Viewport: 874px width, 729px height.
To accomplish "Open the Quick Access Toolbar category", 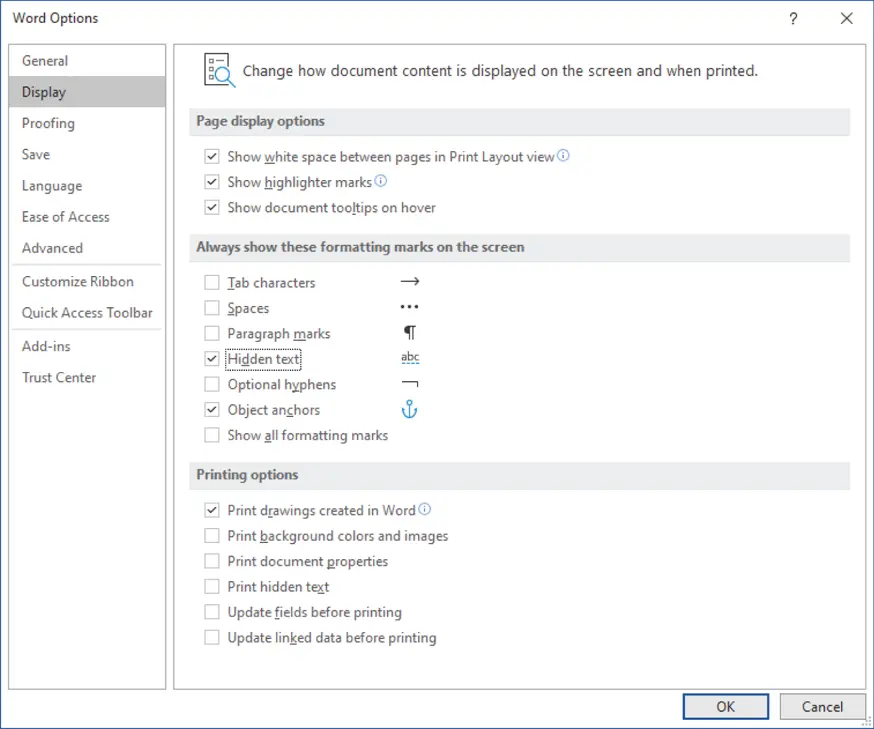I will tap(87, 313).
